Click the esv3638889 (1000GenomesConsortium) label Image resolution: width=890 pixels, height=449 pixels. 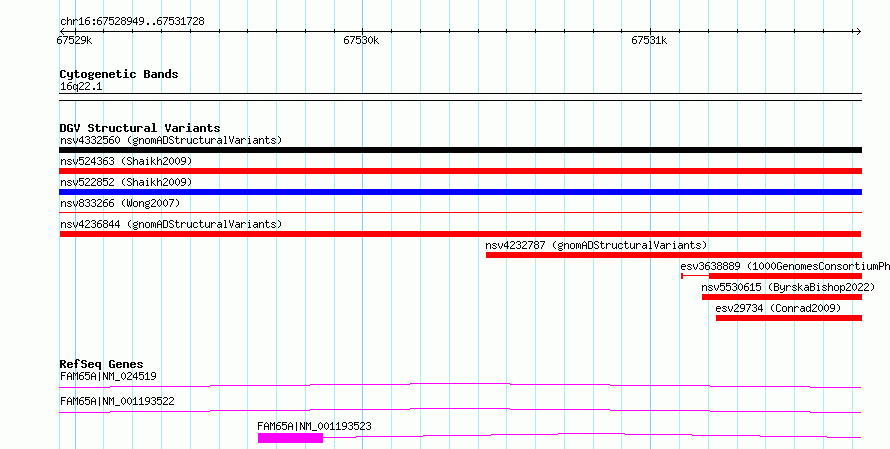coord(785,266)
